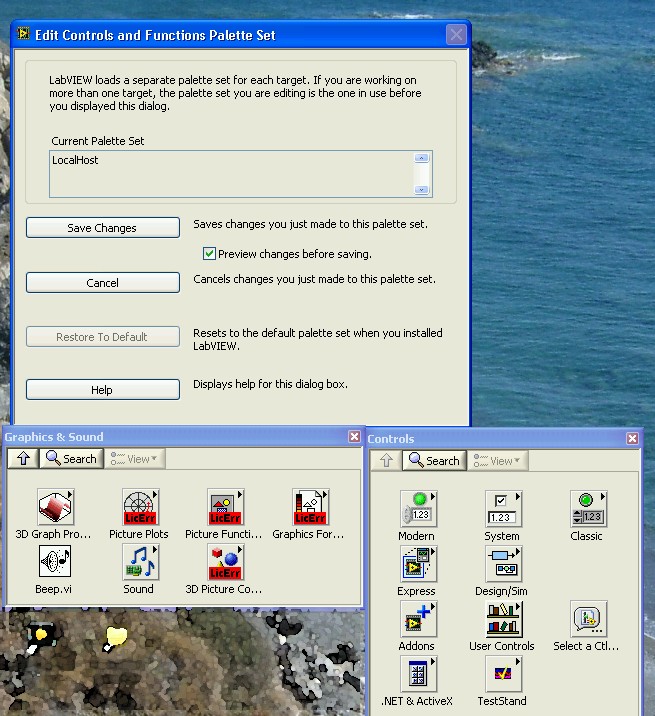The width and height of the screenshot is (655, 716).
Task: Open the Design/Sim controls palette
Action: (503, 564)
